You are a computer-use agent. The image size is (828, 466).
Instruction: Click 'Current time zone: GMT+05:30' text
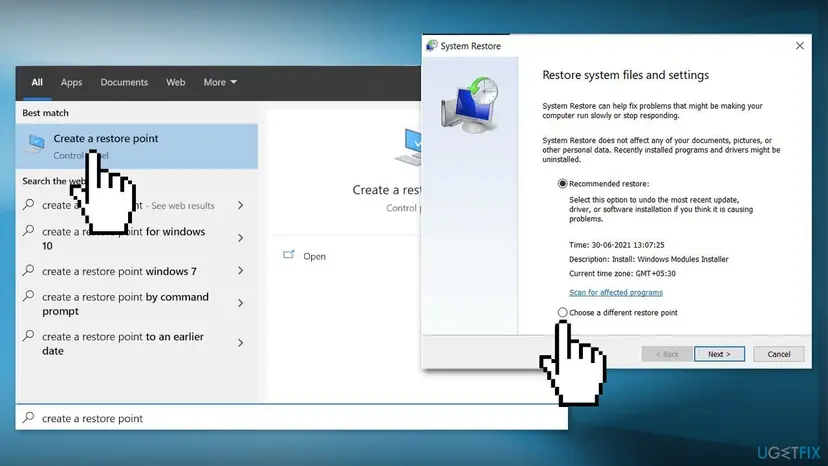tap(622, 273)
